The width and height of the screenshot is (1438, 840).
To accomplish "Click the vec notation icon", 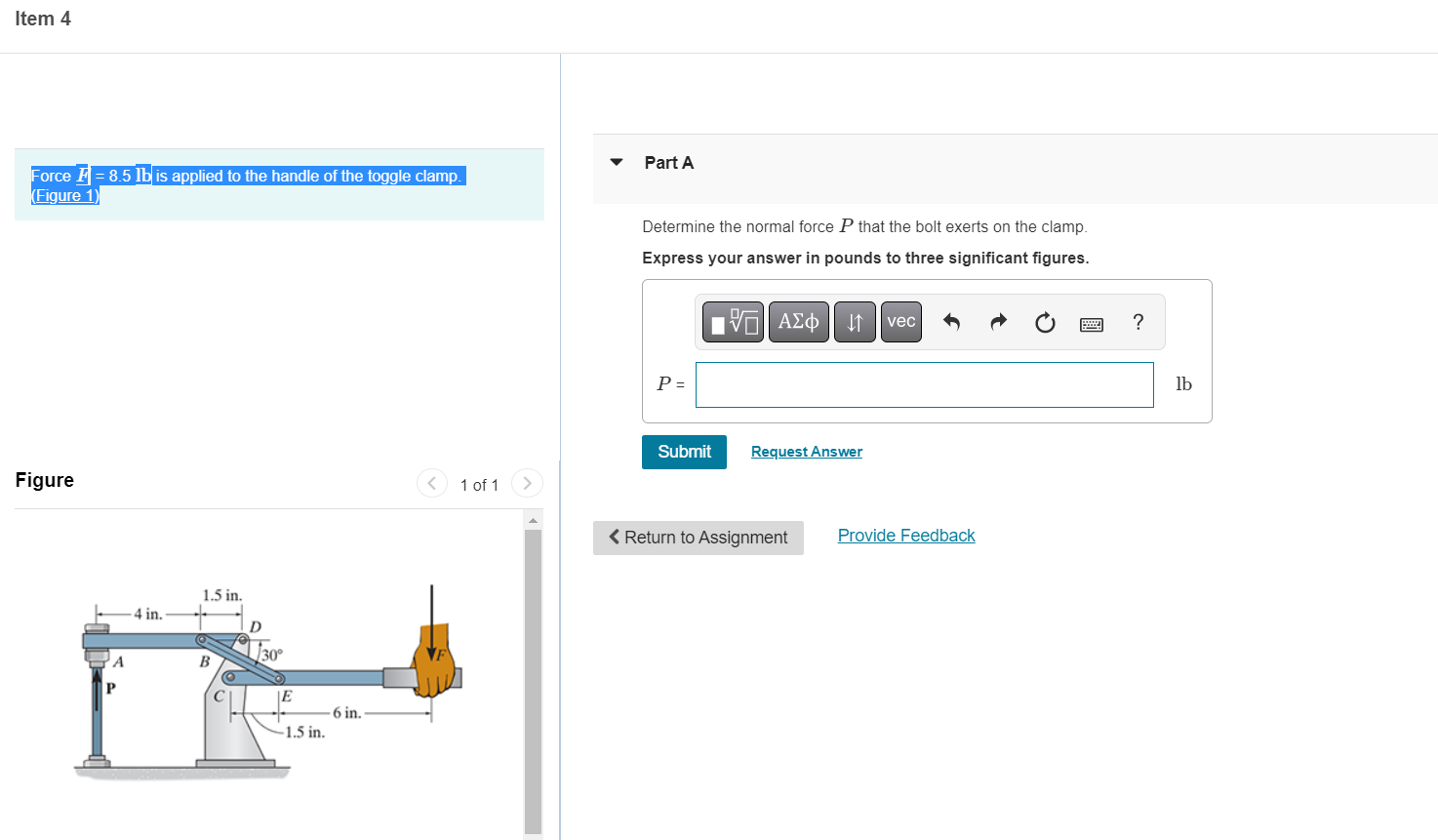I will 900,321.
